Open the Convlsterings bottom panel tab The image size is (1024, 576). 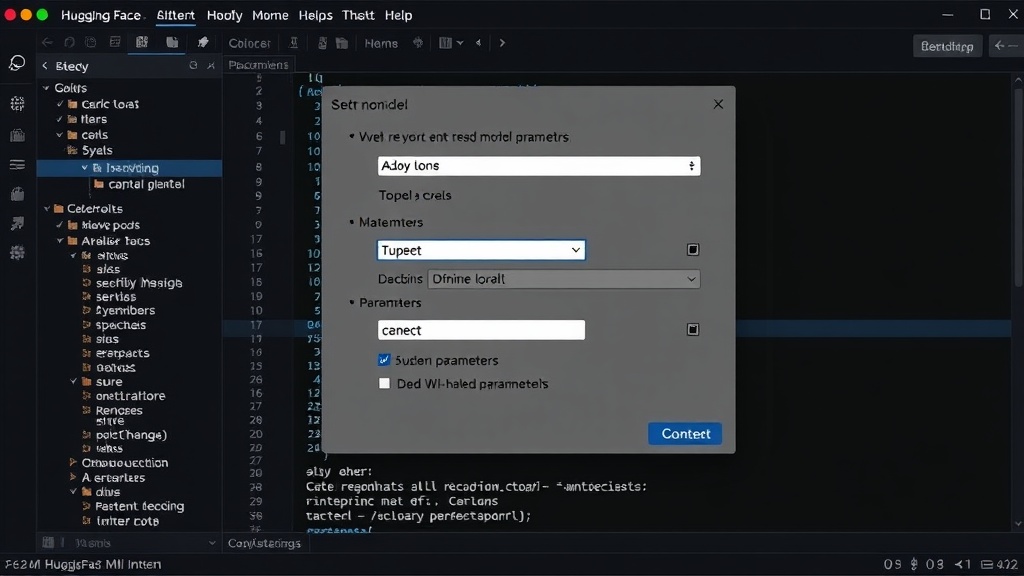pyautogui.click(x=264, y=543)
